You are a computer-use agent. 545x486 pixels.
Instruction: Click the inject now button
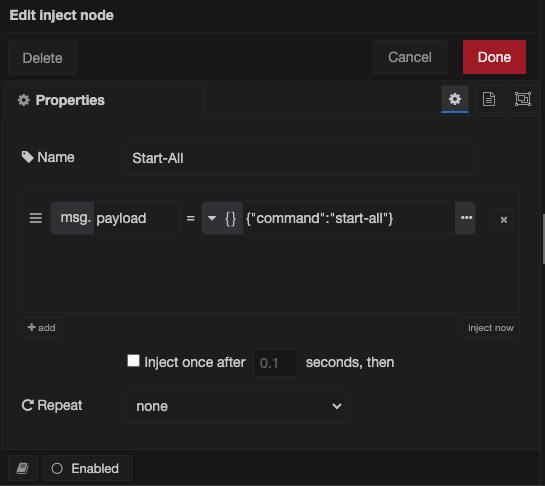(491, 327)
